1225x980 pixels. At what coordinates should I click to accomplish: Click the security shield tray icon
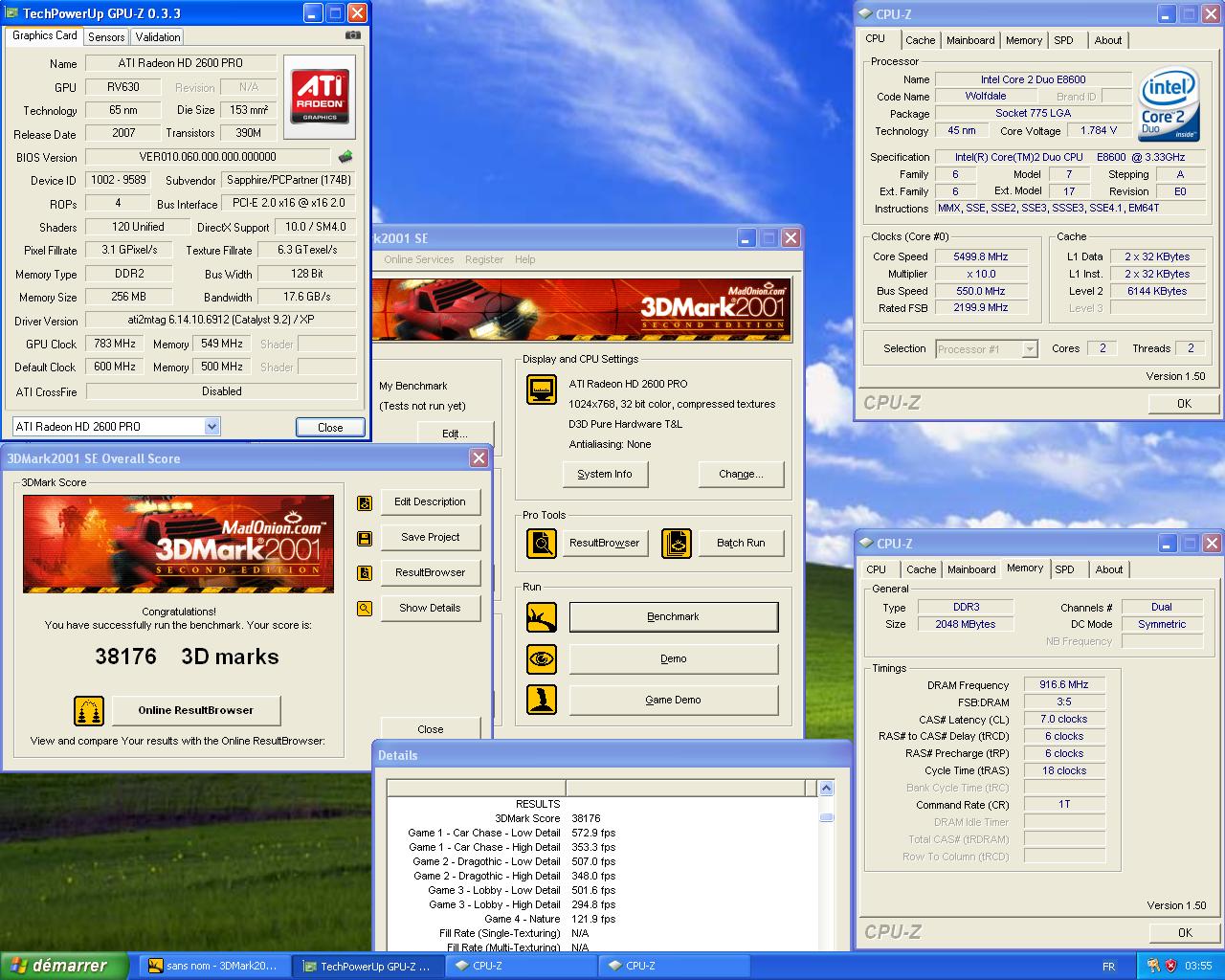click(x=1171, y=966)
